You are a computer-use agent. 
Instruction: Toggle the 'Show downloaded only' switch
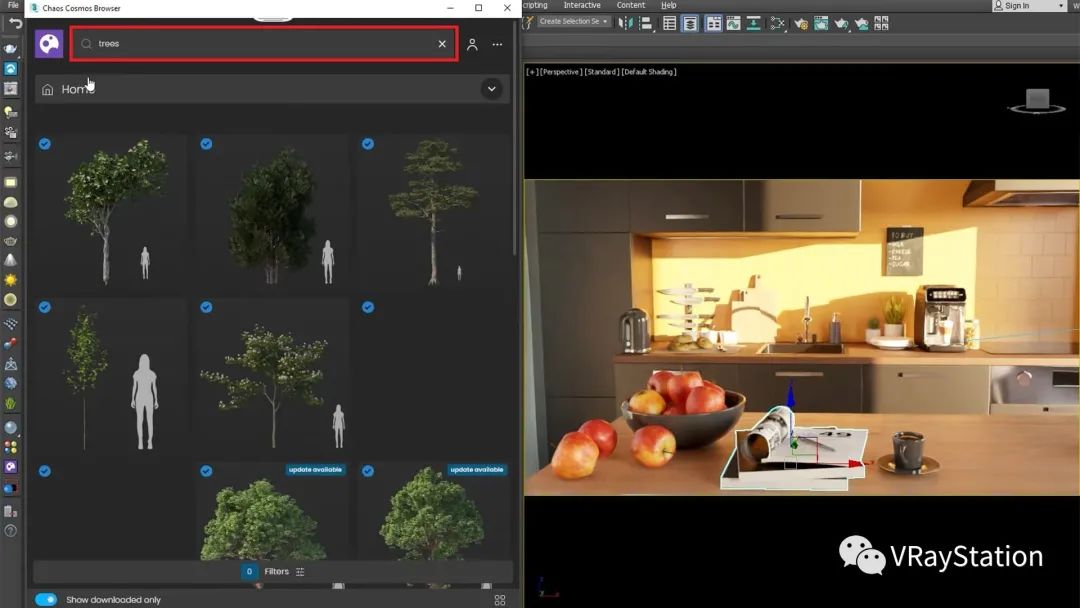46,599
